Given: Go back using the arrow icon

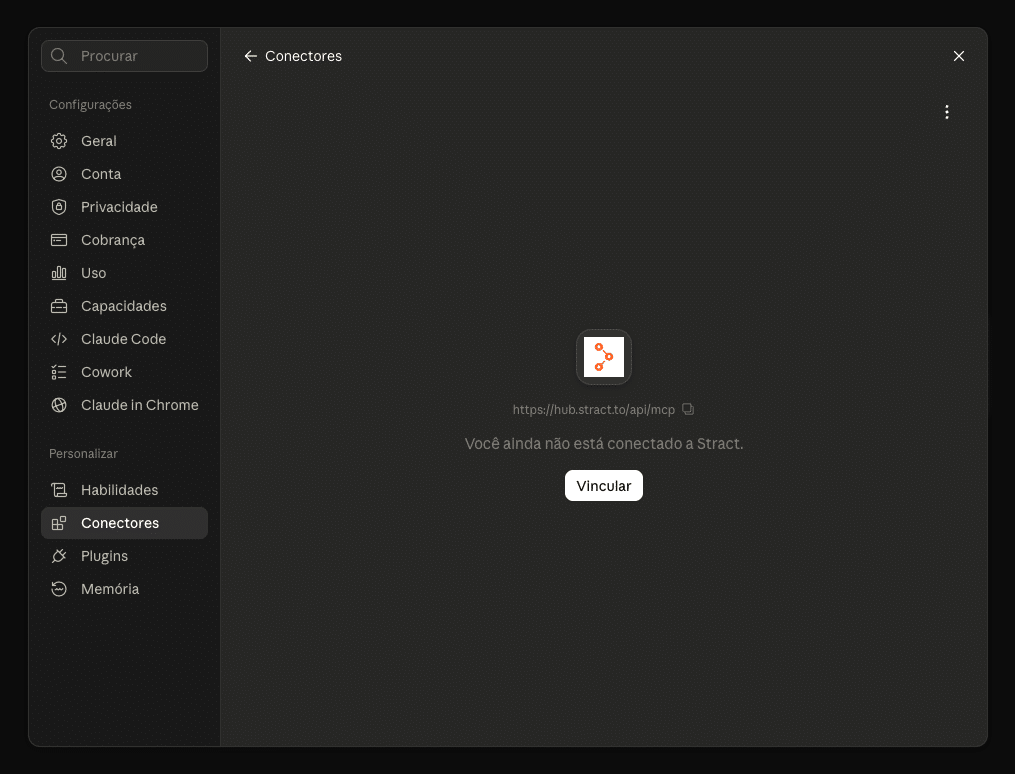Looking at the screenshot, I should coord(251,56).
